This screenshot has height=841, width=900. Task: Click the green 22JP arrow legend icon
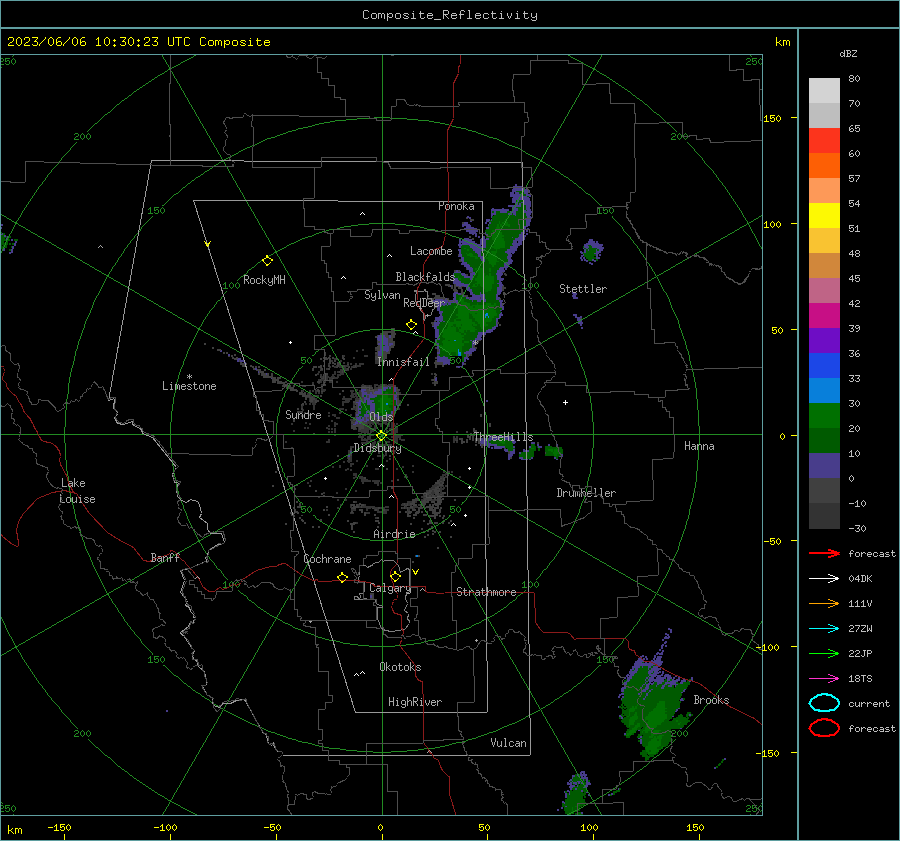[824, 653]
